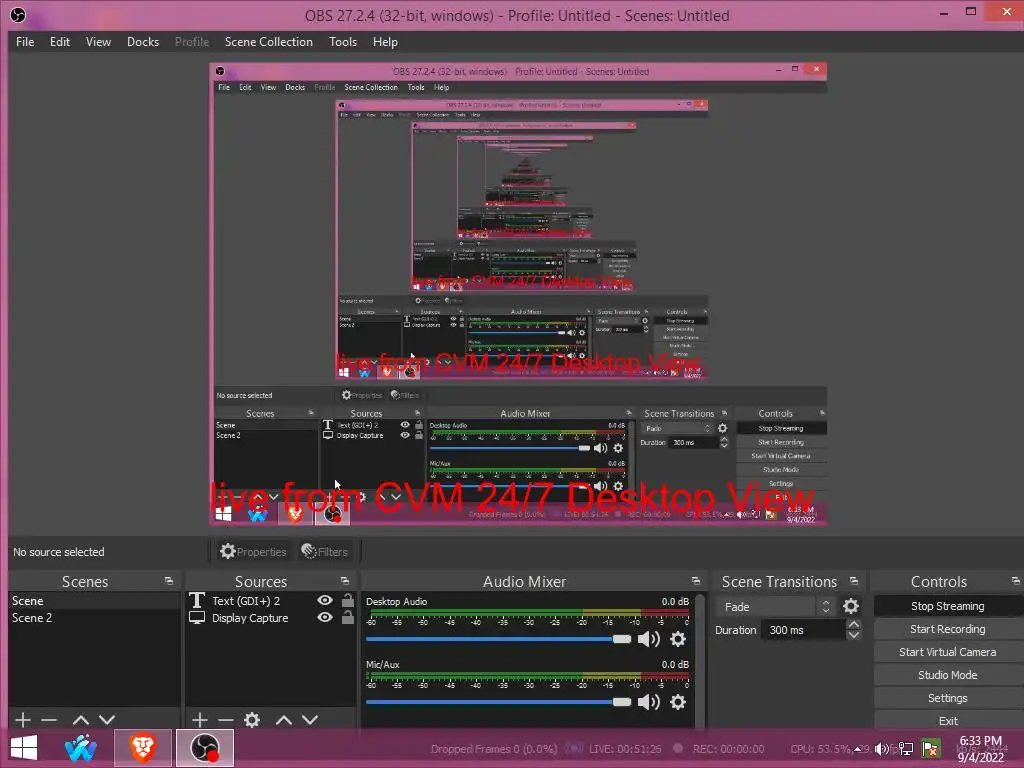Click the network tray icon
This screenshot has width=1024, height=768.
(906, 749)
